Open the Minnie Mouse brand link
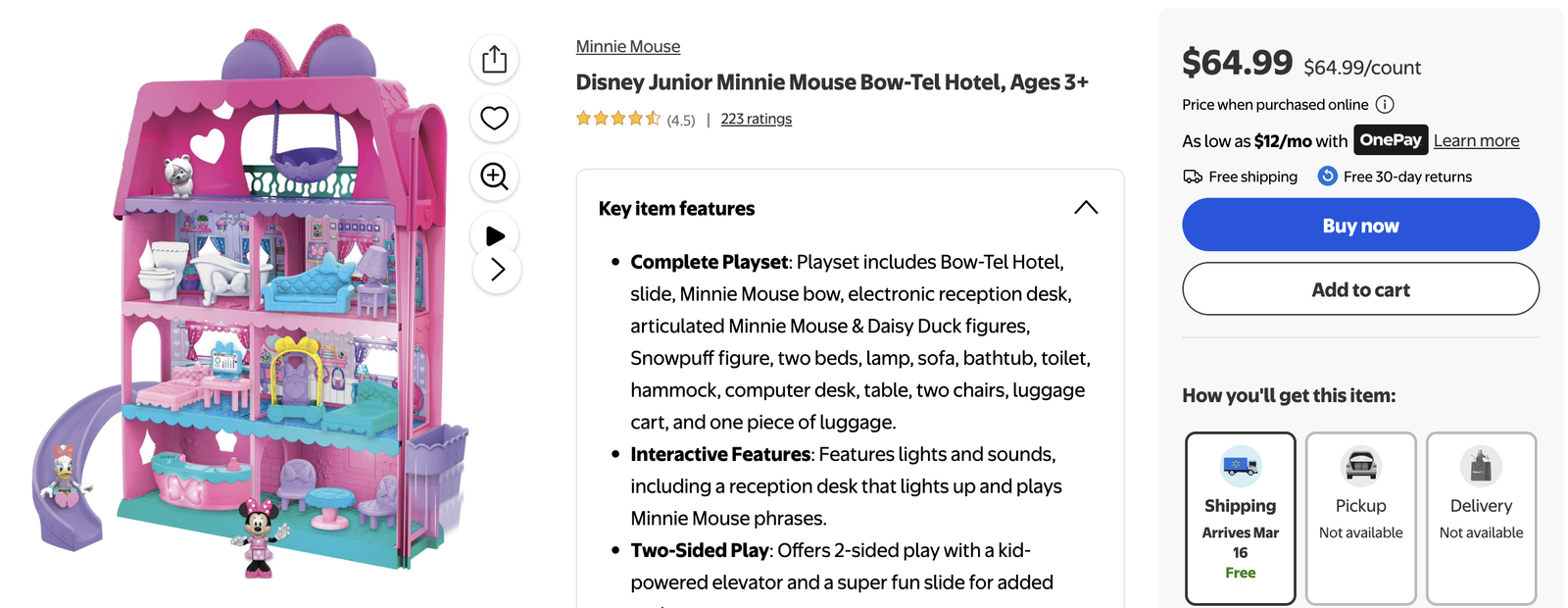Viewport: 1568px width, 608px height. (628, 46)
